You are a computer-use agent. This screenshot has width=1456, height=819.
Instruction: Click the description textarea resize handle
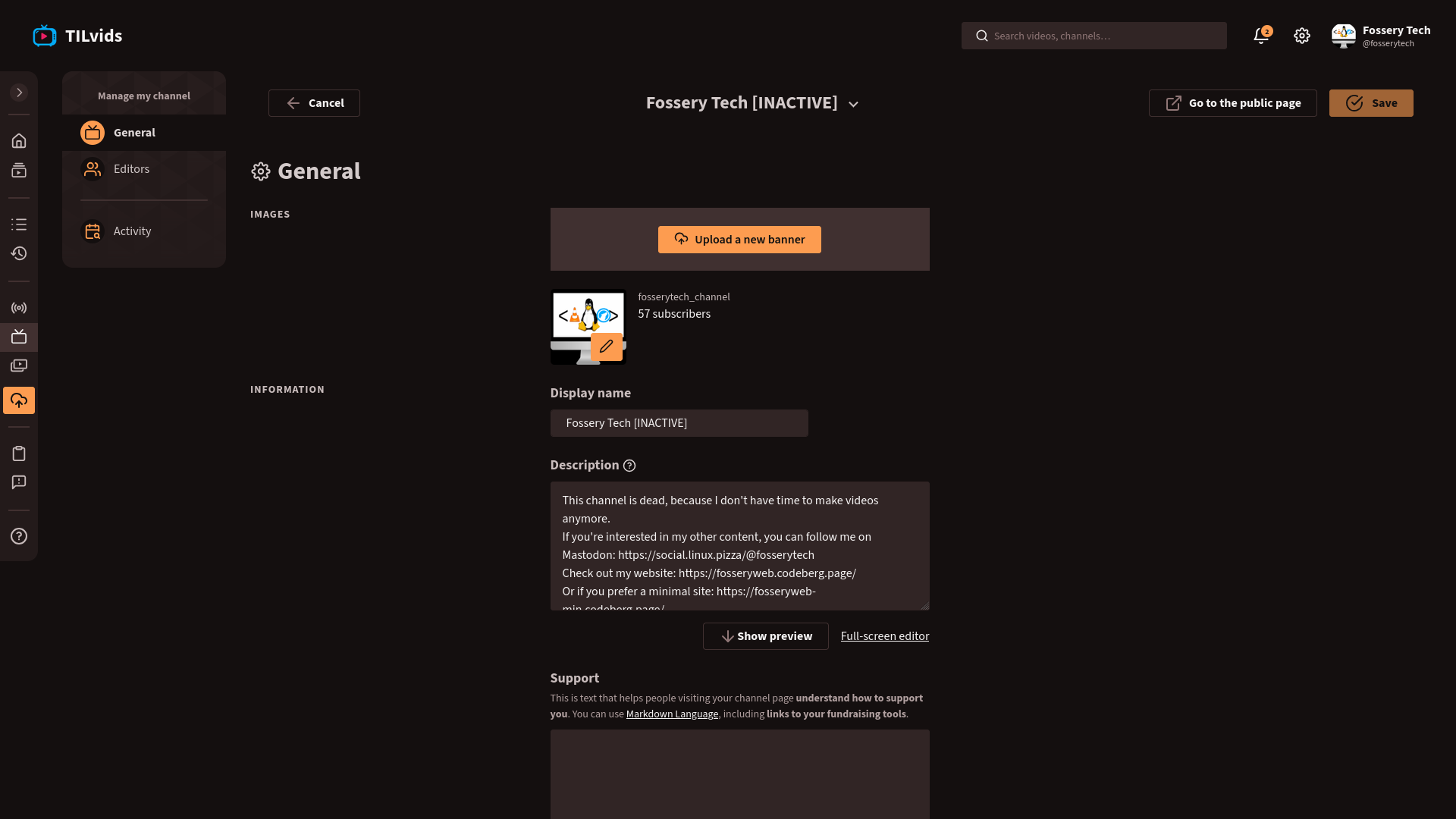(x=924, y=605)
